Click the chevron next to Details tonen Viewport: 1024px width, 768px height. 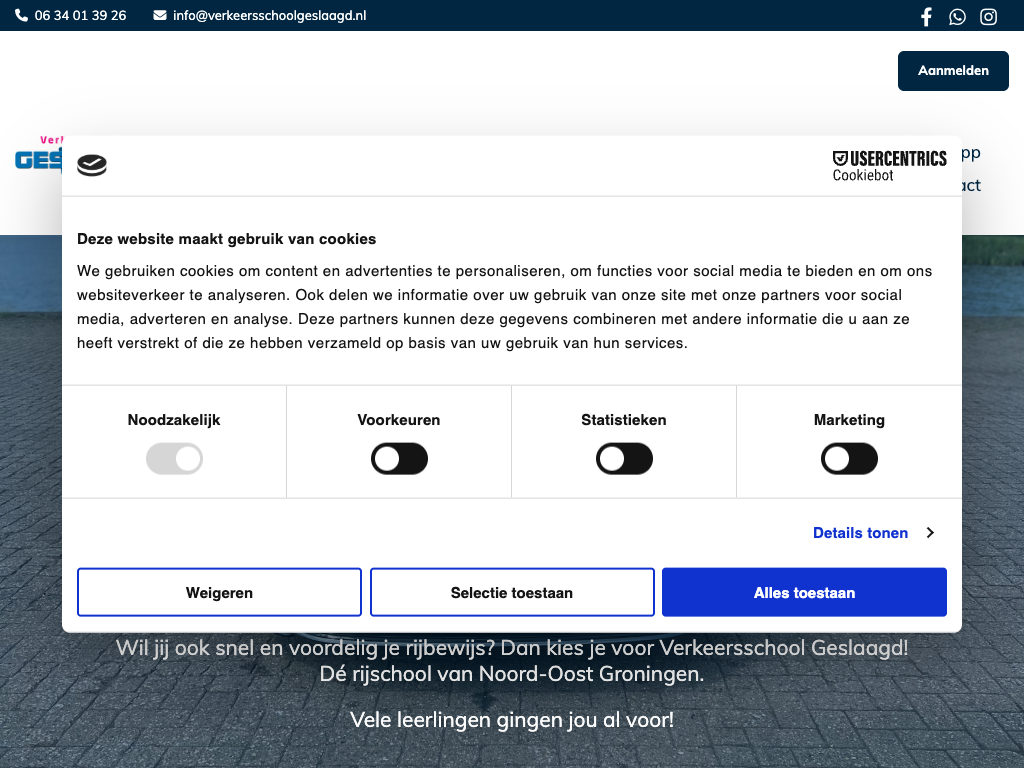pyautogui.click(x=930, y=533)
